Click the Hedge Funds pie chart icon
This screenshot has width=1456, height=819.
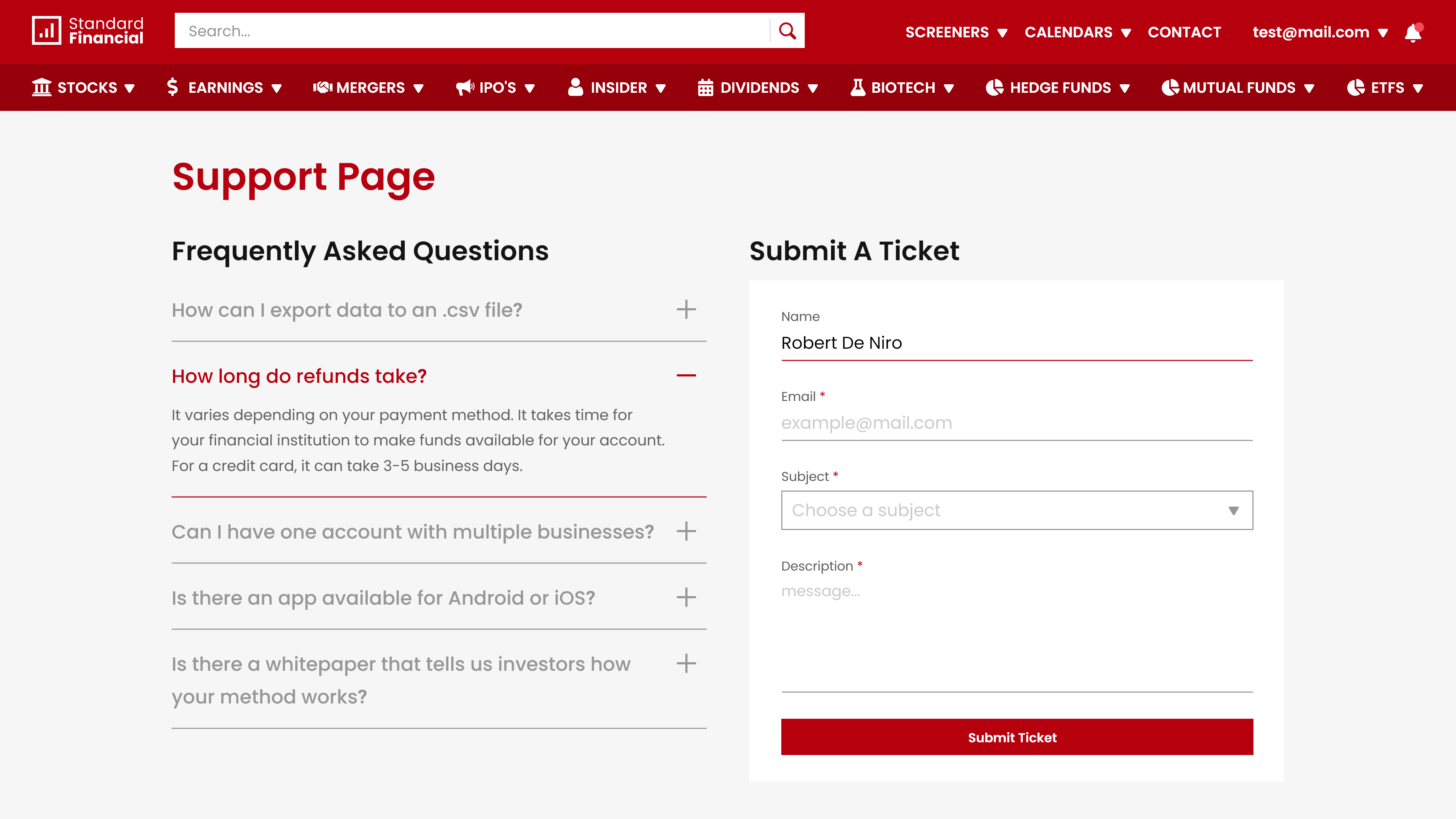pos(994,87)
